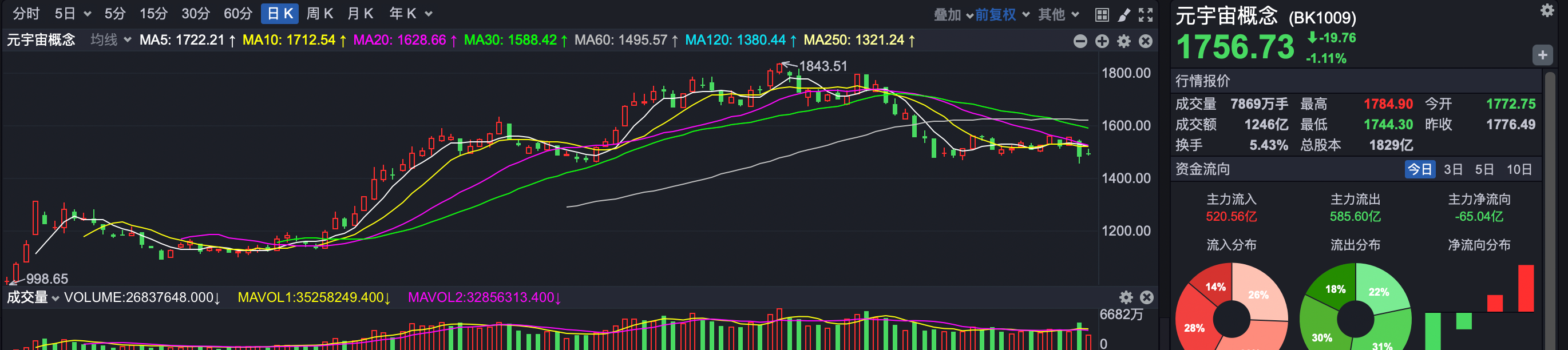
Task: Click the 最低 value 1744.30
Action: click(x=1388, y=125)
